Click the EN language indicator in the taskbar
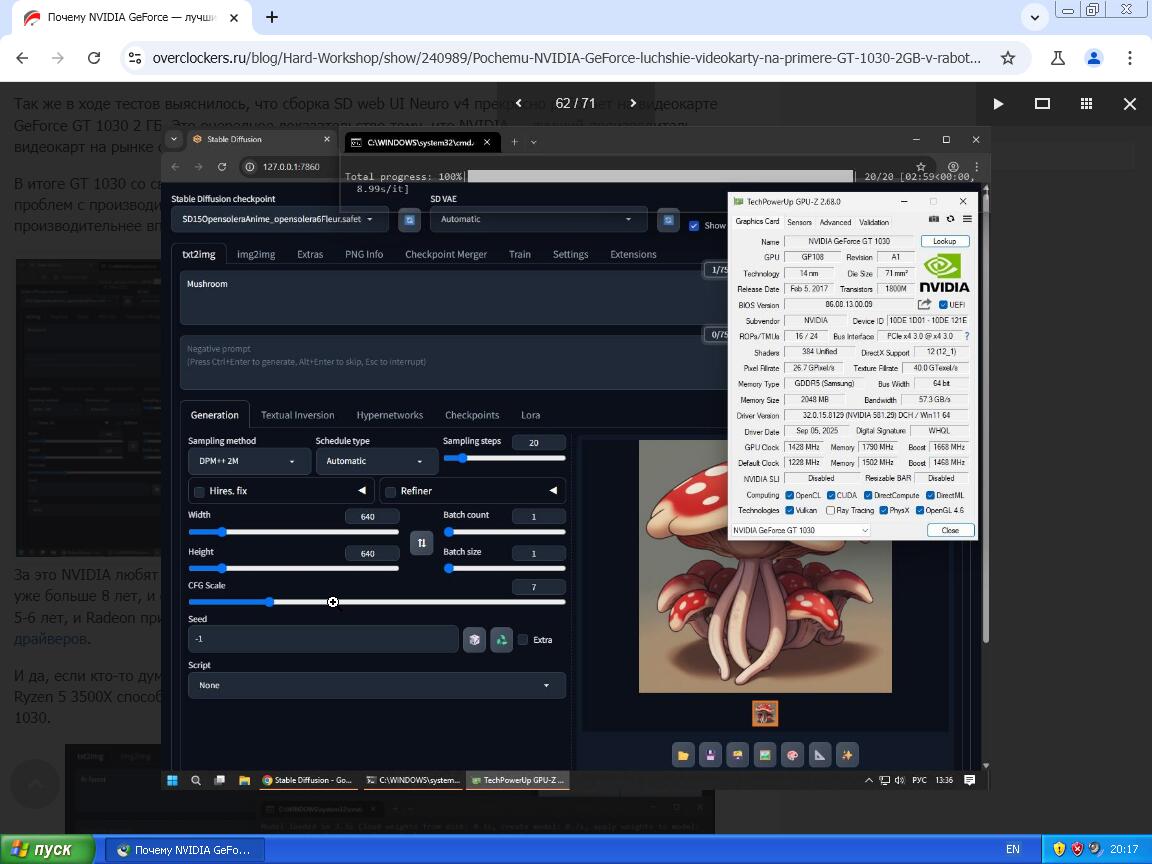This screenshot has width=1152, height=864. tap(1012, 849)
